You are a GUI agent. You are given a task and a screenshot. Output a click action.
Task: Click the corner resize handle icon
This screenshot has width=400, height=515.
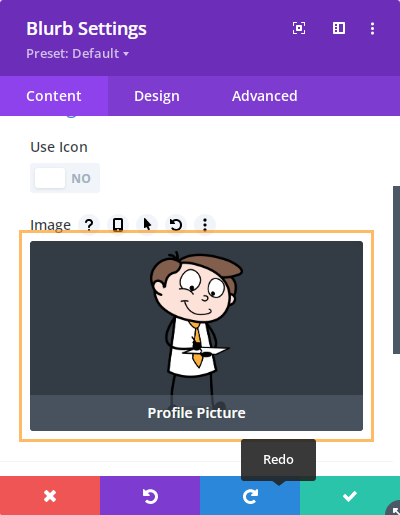394,509
